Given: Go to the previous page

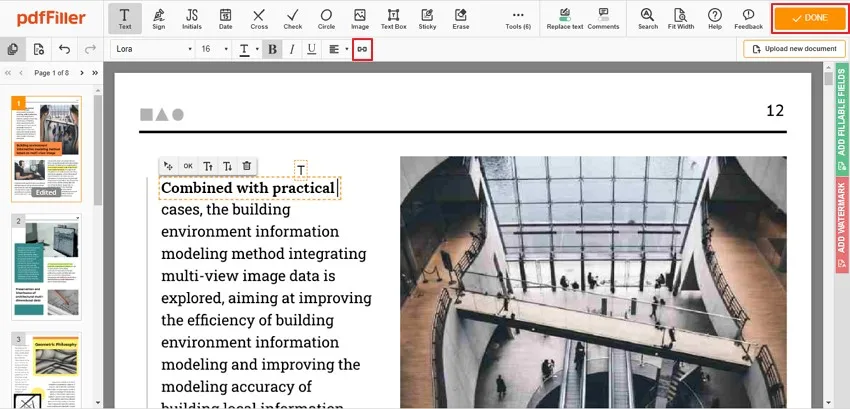Looking at the screenshot, I should coord(21,73).
